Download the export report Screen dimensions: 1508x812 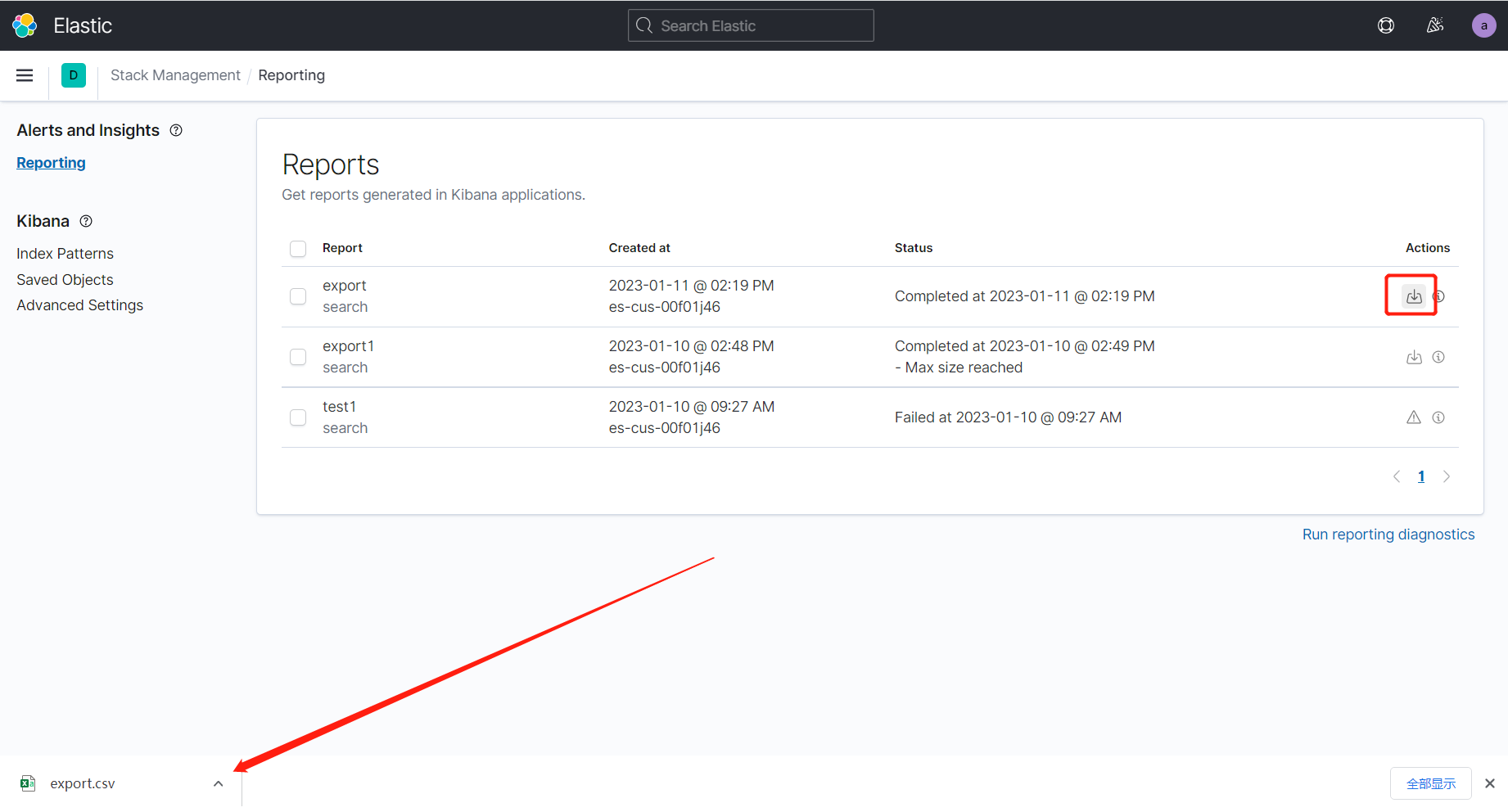click(1414, 296)
